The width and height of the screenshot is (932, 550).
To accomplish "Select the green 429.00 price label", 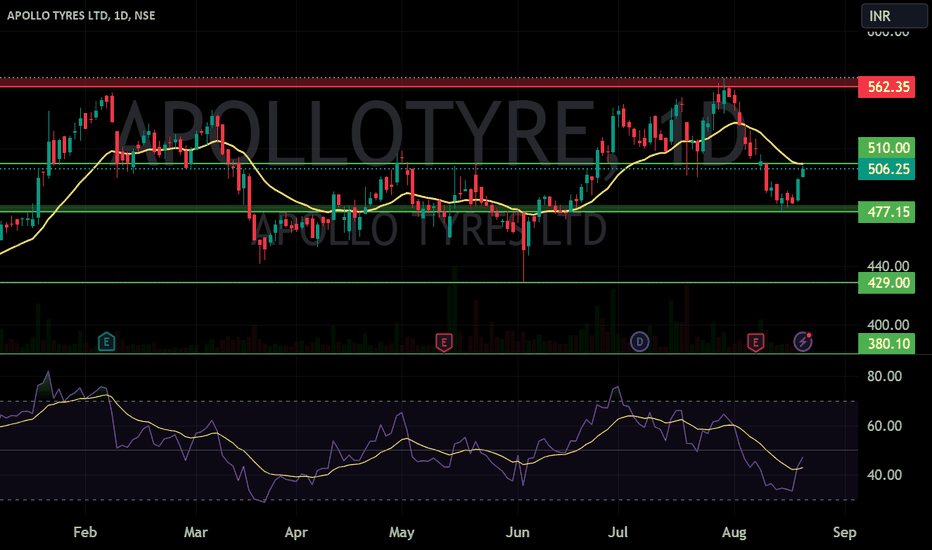I will pyautogui.click(x=886, y=282).
